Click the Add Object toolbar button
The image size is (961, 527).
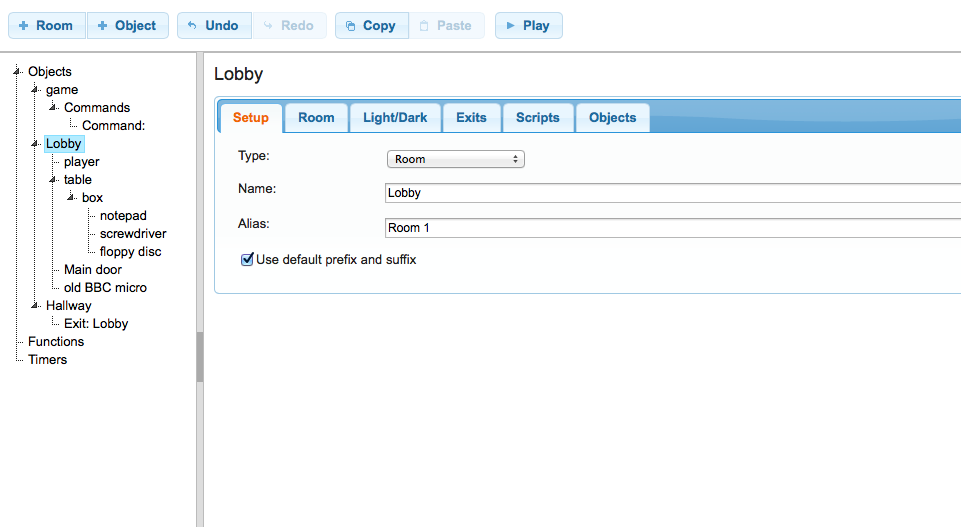[127, 26]
